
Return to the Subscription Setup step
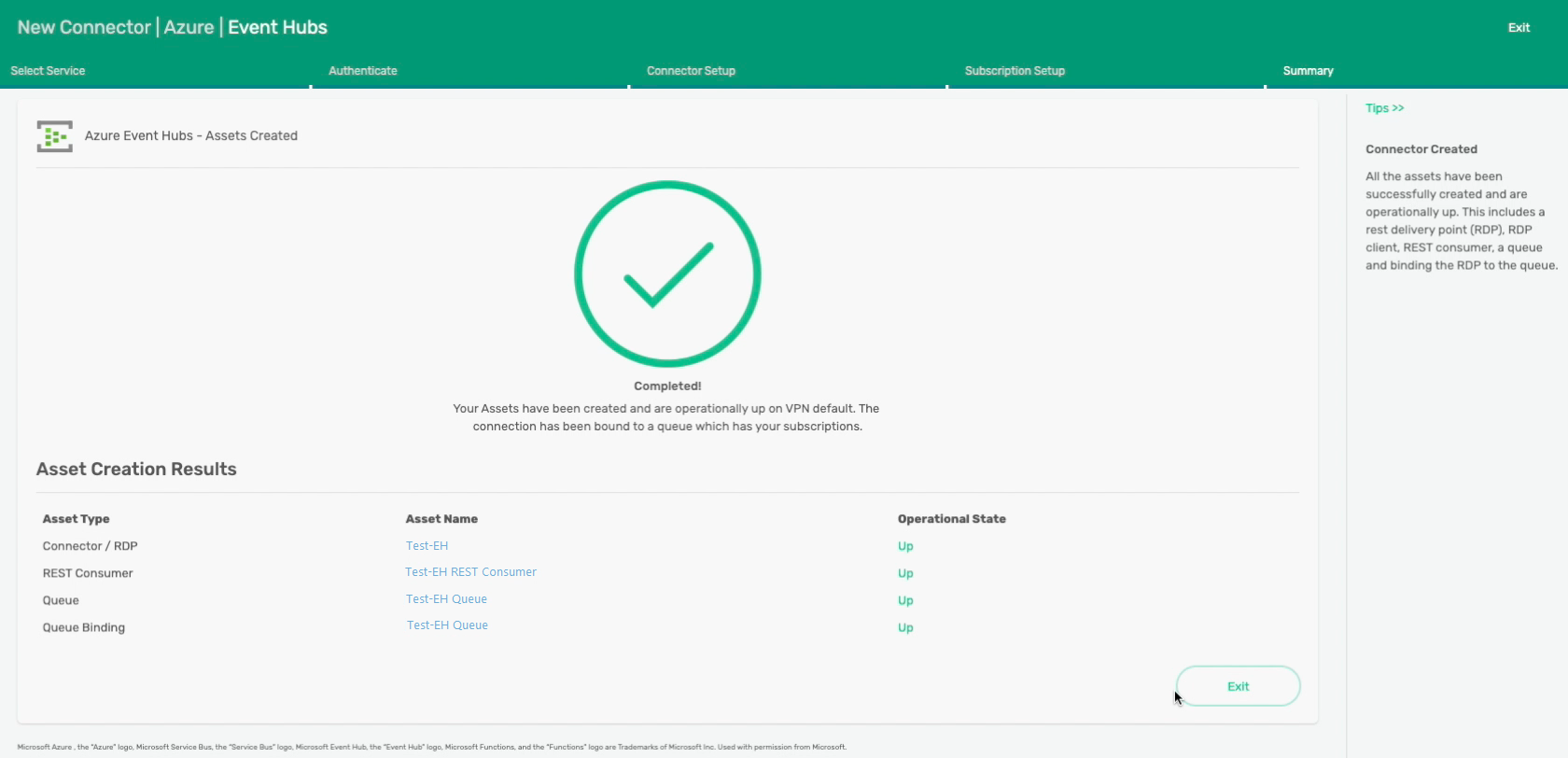pyautogui.click(x=1015, y=71)
